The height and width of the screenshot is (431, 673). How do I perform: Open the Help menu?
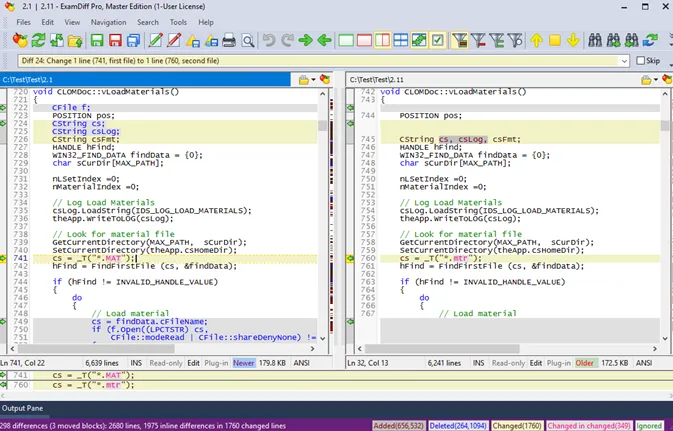coord(206,22)
